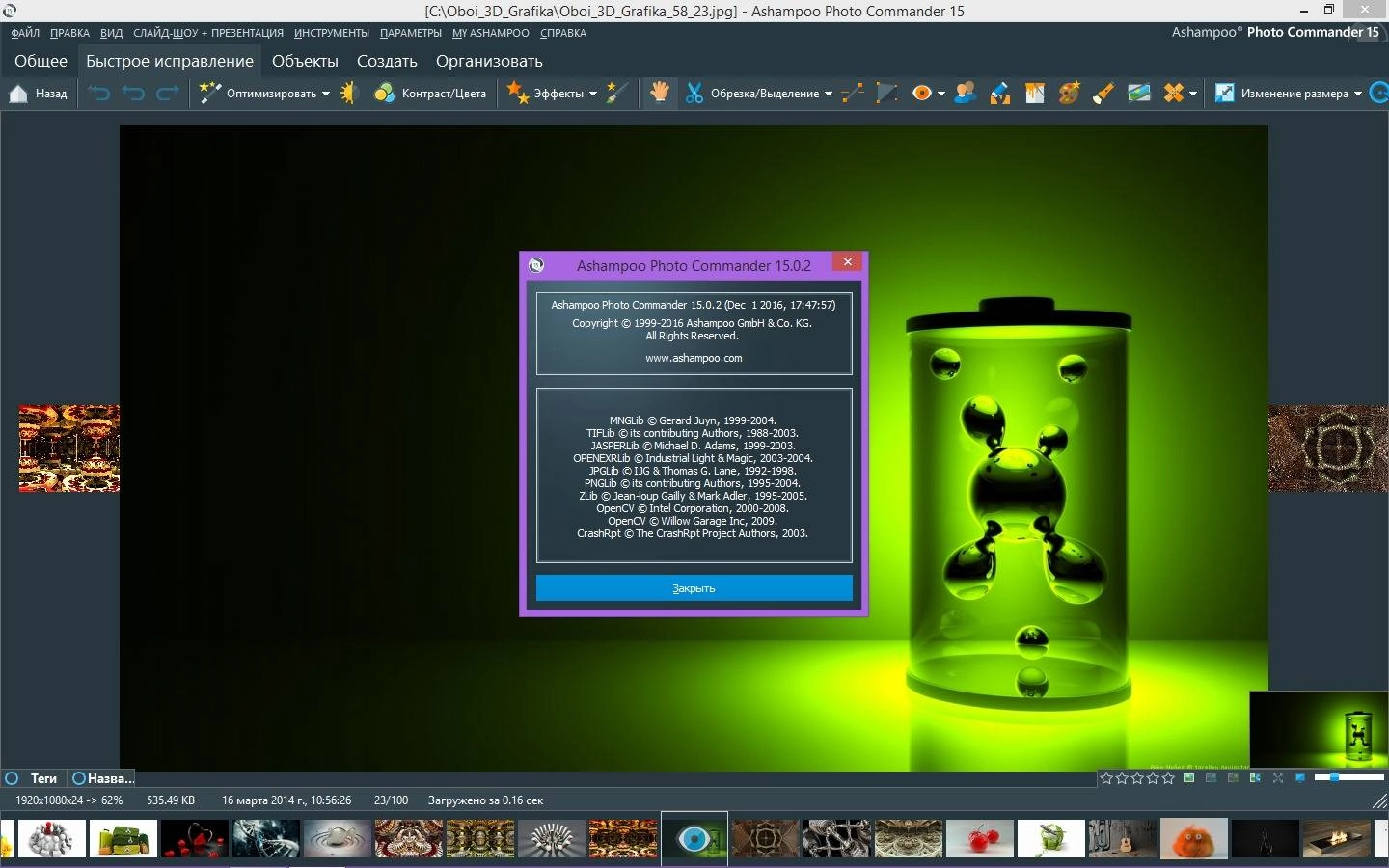Click the landscape picture icon
Image resolution: width=1389 pixels, height=868 pixels.
click(x=1139, y=94)
